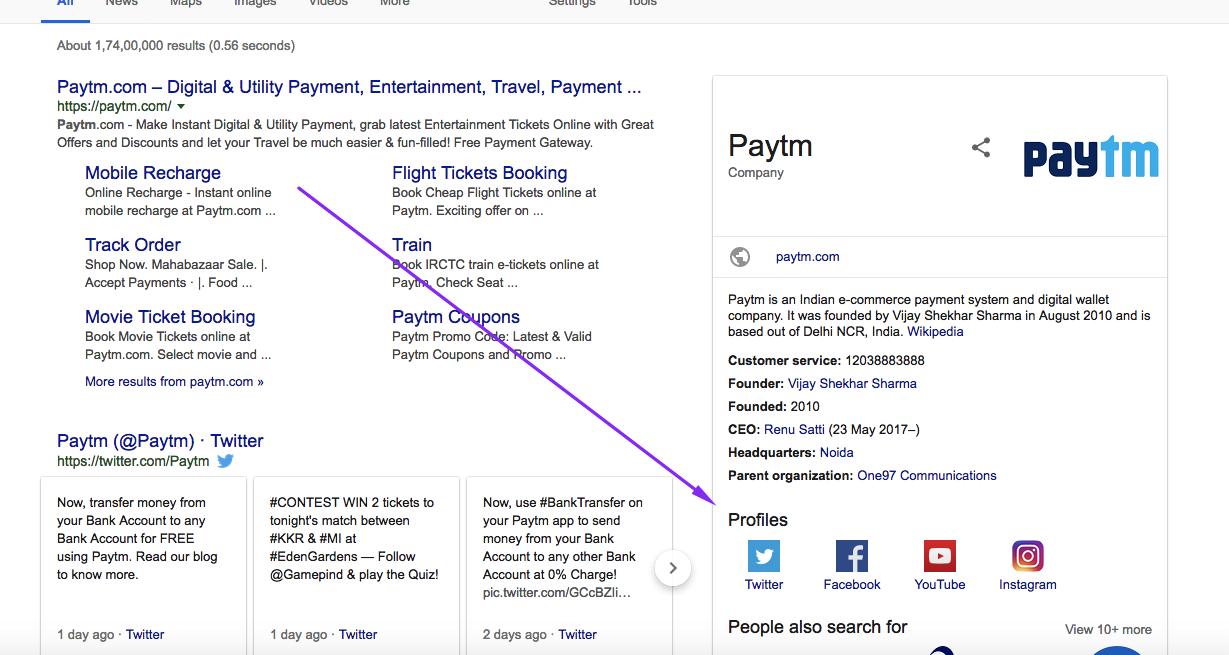1229x655 pixels.
Task: Open the Movie Ticket Booking sitelink
Action: point(170,317)
